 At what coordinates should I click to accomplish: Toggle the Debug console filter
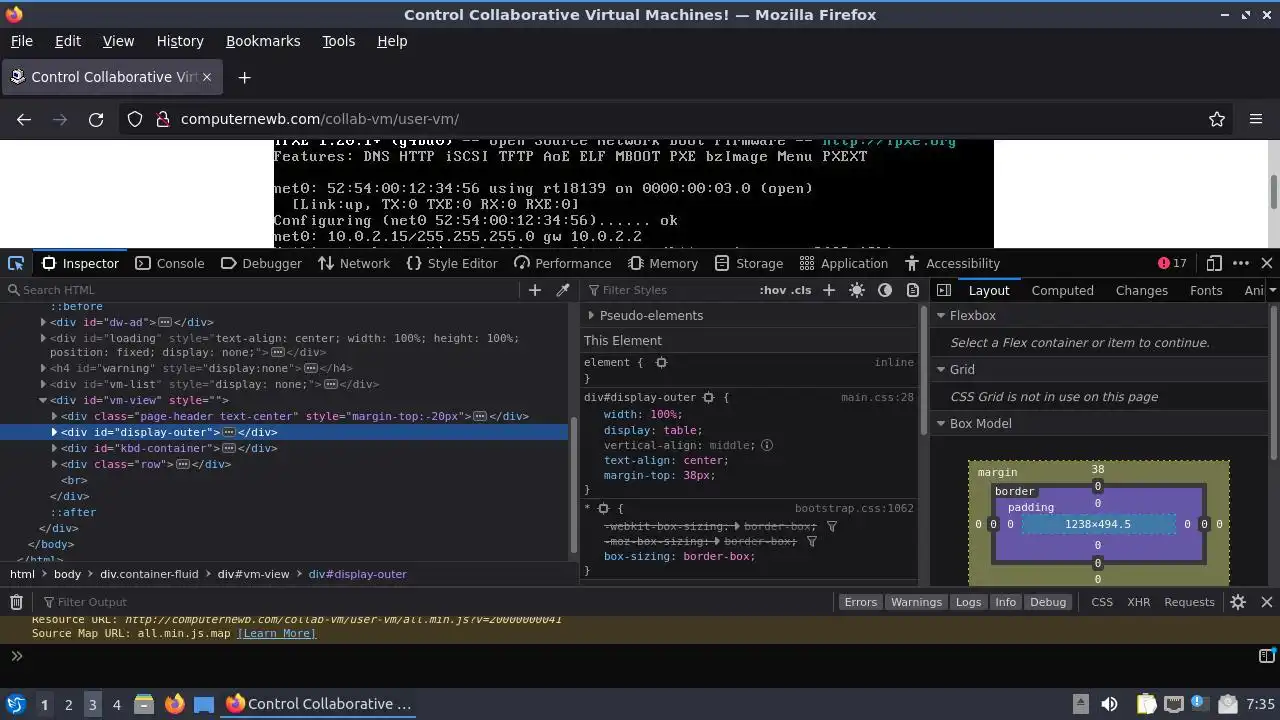(x=1048, y=602)
